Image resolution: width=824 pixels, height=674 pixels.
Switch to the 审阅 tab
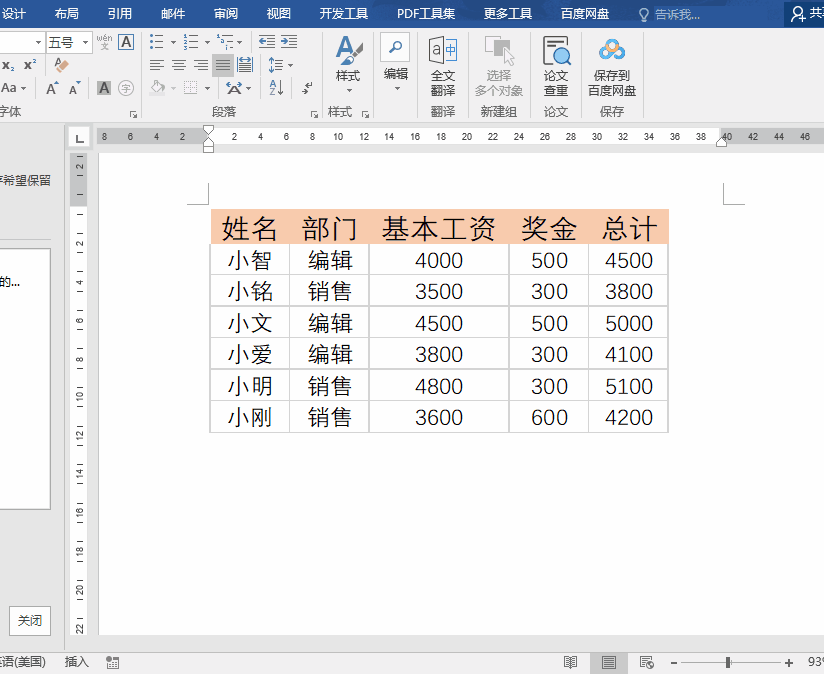226,13
